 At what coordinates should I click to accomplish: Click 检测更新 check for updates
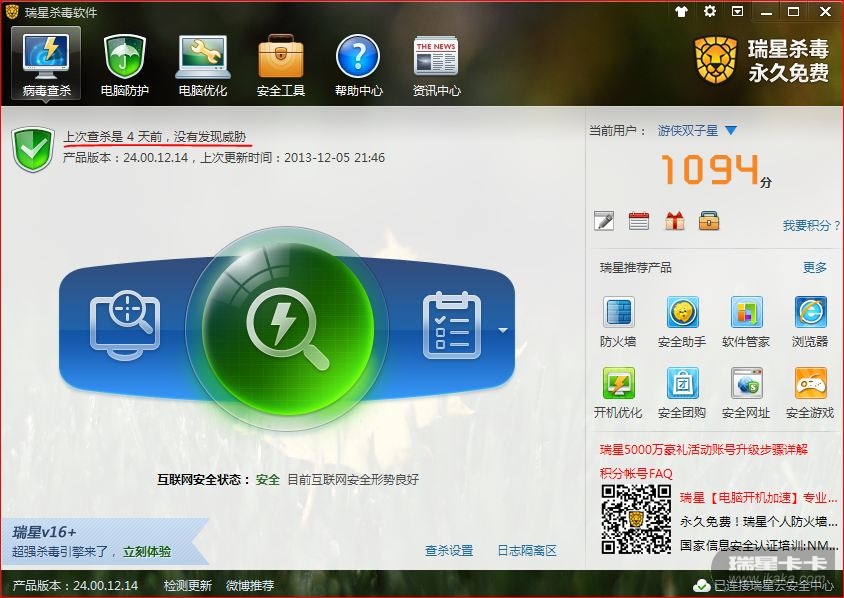188,585
